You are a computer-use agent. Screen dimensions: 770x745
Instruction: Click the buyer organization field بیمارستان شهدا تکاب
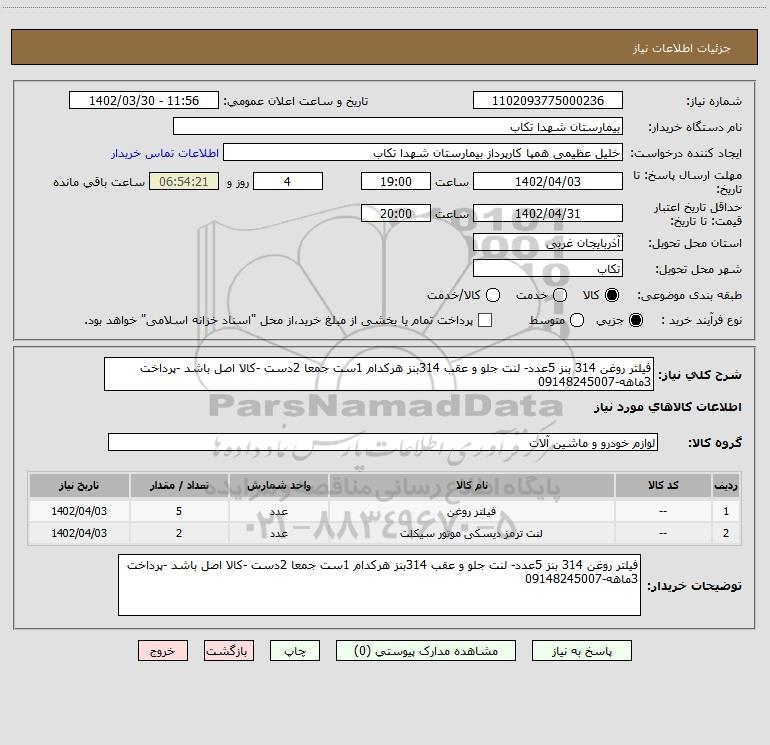pyautogui.click(x=398, y=127)
